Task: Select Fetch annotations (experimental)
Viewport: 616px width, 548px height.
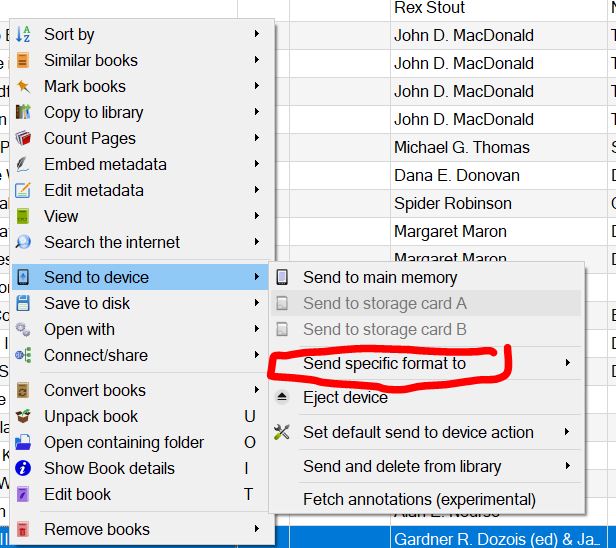Action: (419, 499)
